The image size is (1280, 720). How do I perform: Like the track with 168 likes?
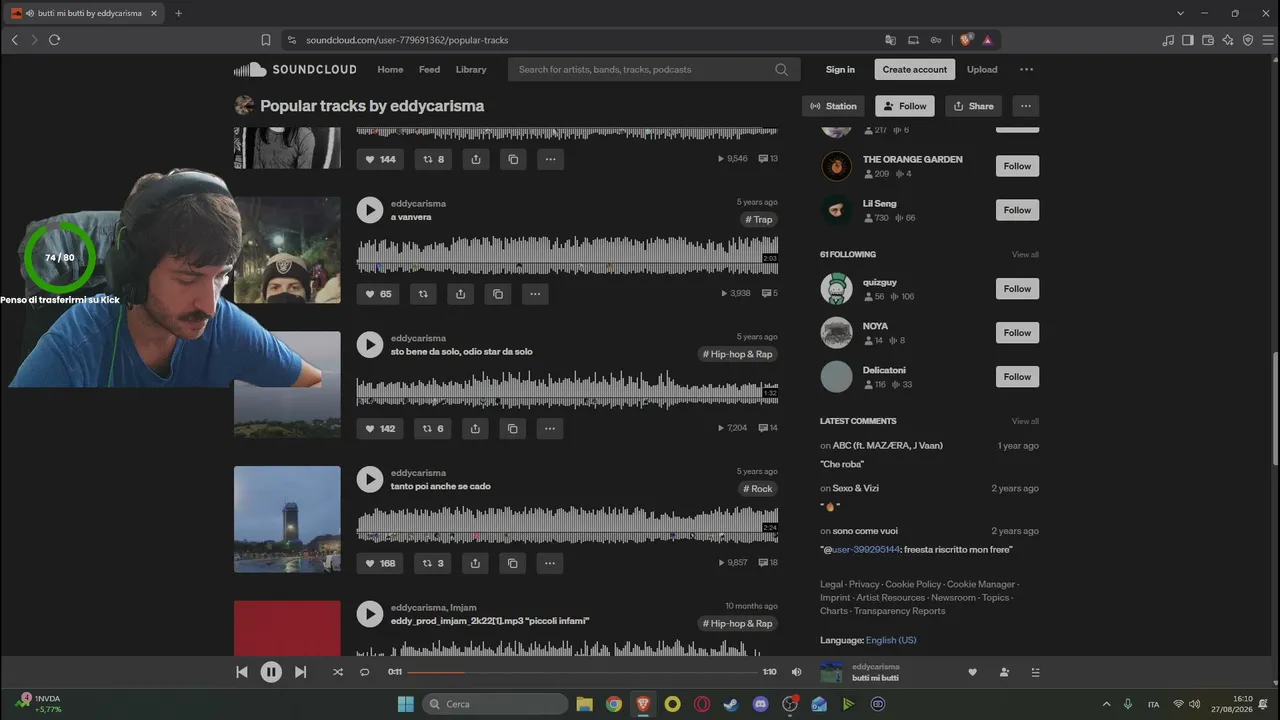tap(380, 563)
